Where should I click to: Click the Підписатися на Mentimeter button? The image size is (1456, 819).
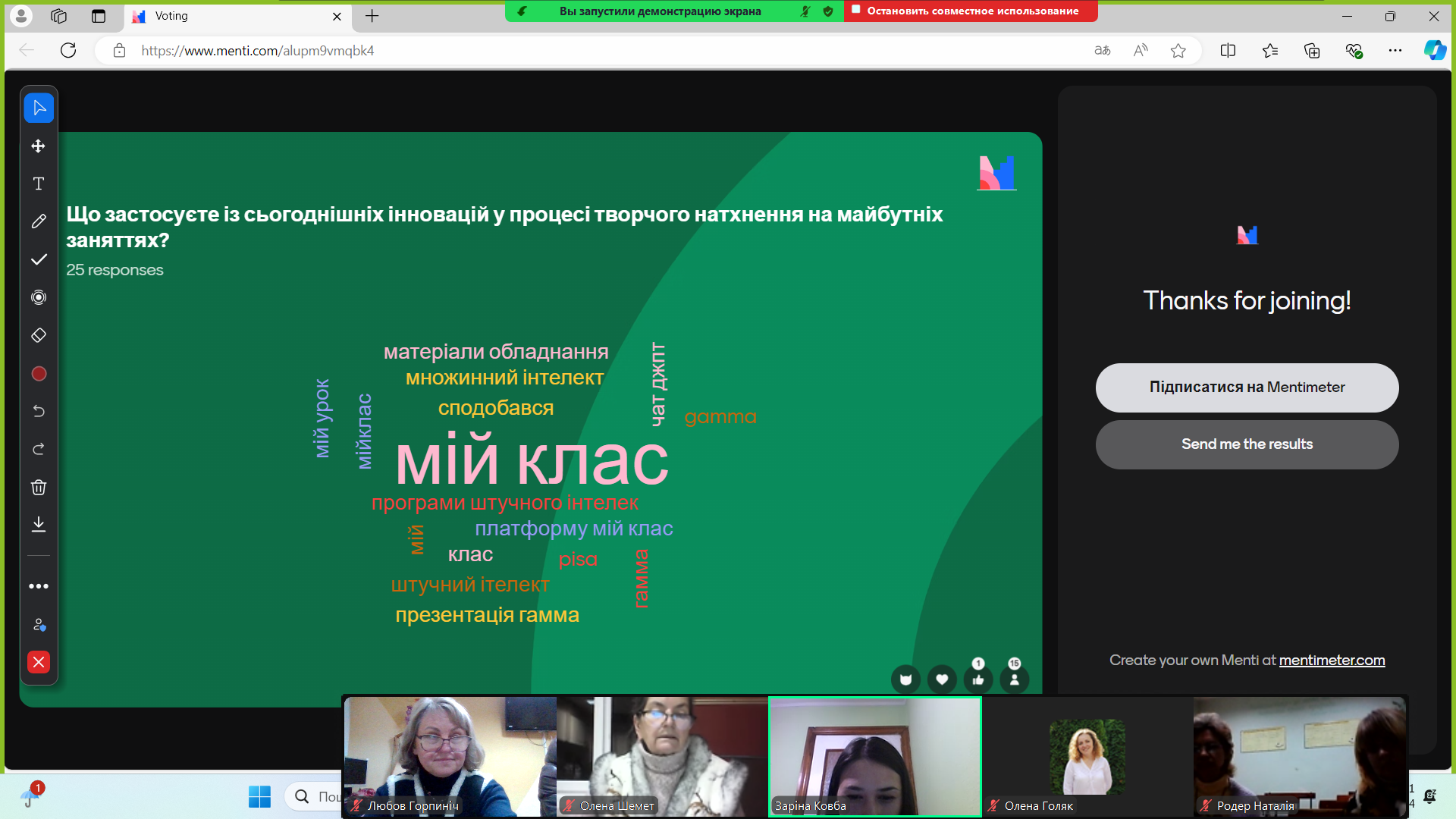[x=1247, y=388]
